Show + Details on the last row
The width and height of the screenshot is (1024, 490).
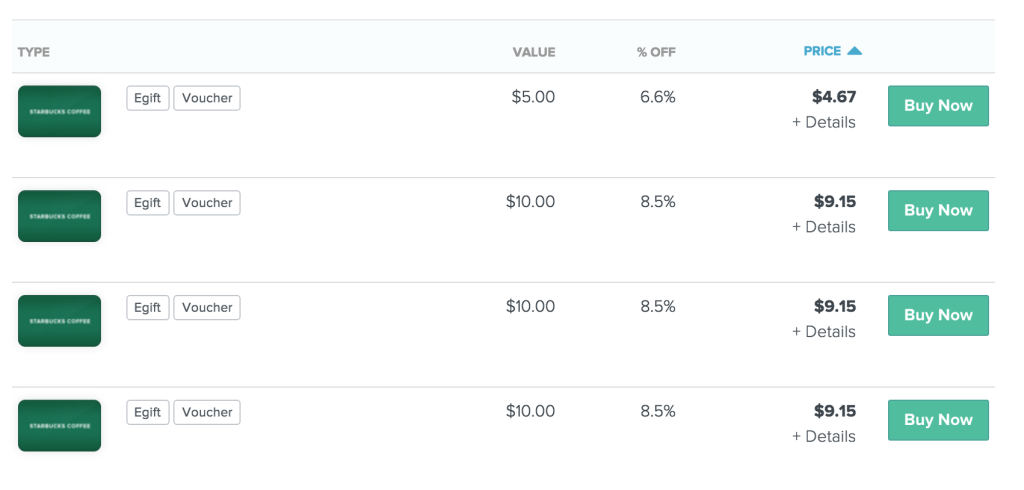tap(824, 436)
